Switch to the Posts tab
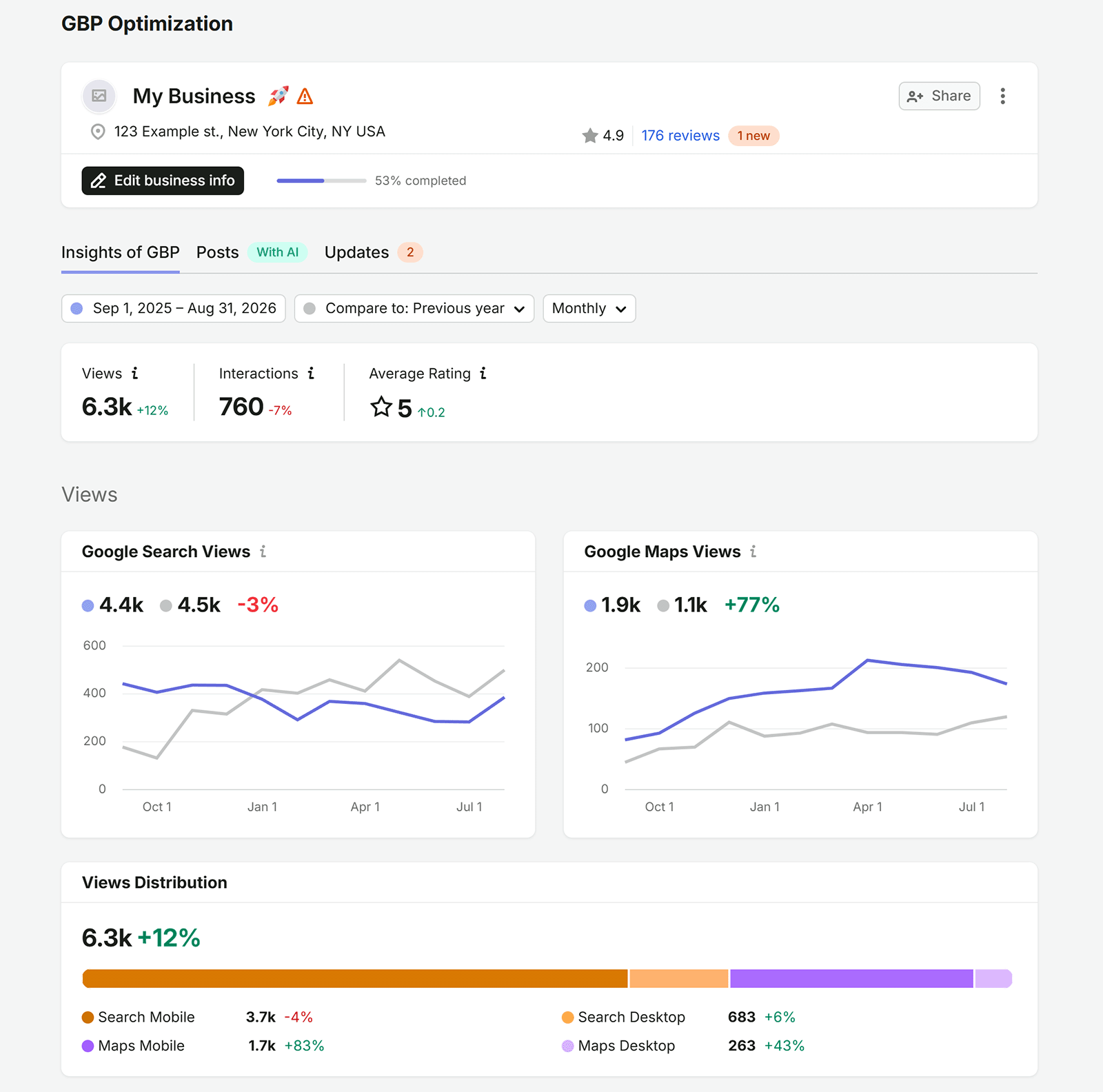1103x1092 pixels. tap(217, 252)
